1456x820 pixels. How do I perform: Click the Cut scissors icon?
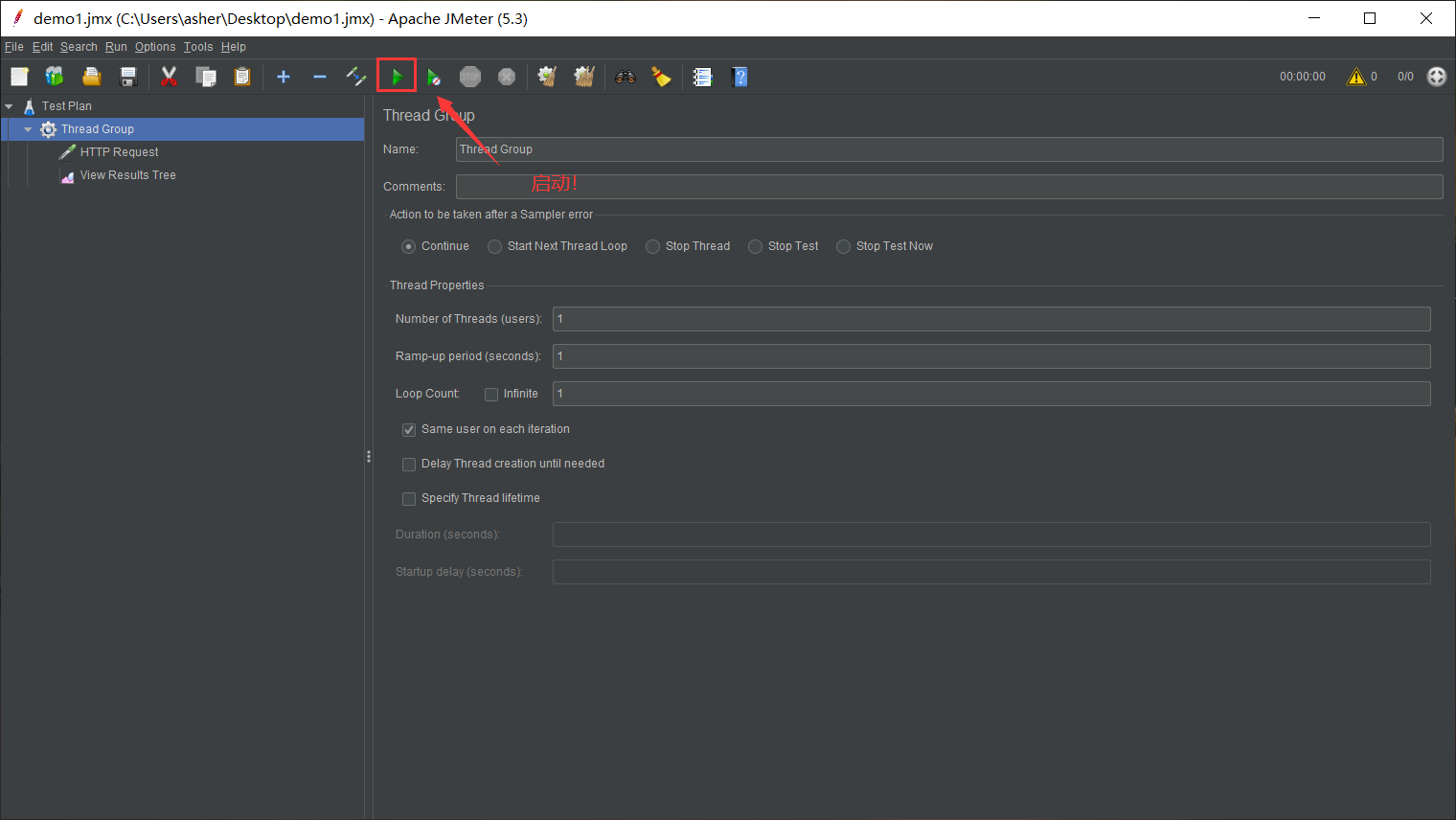click(x=169, y=77)
